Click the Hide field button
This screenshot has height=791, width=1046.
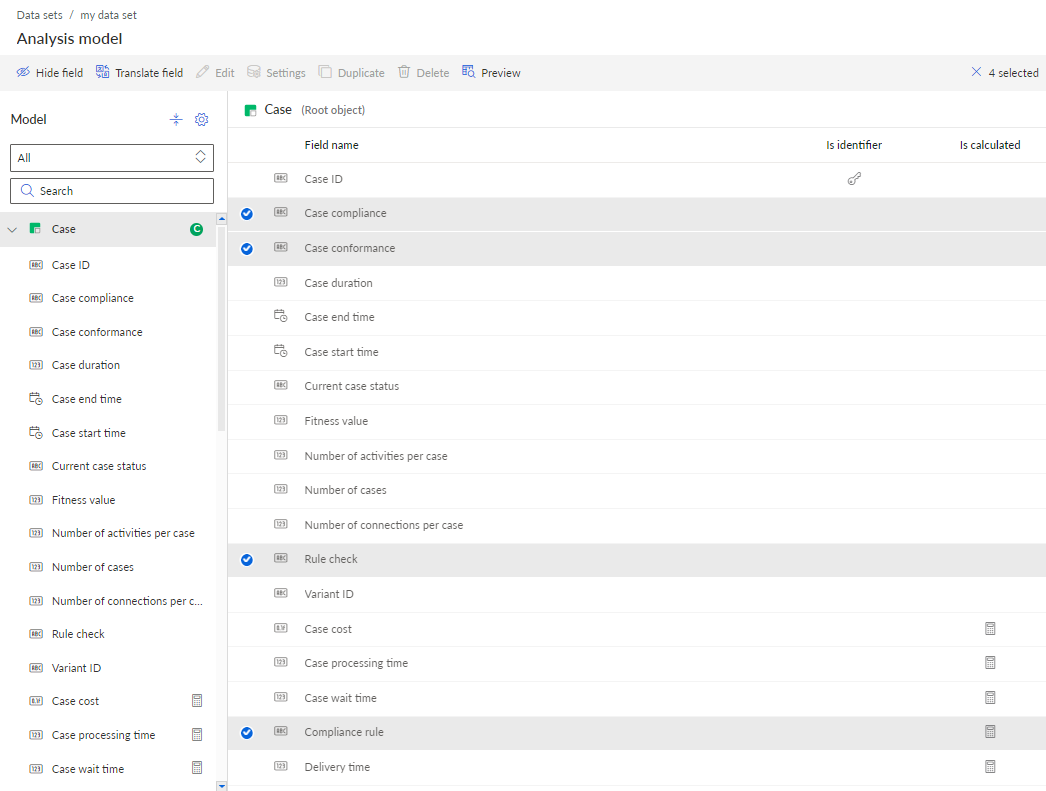click(x=50, y=73)
